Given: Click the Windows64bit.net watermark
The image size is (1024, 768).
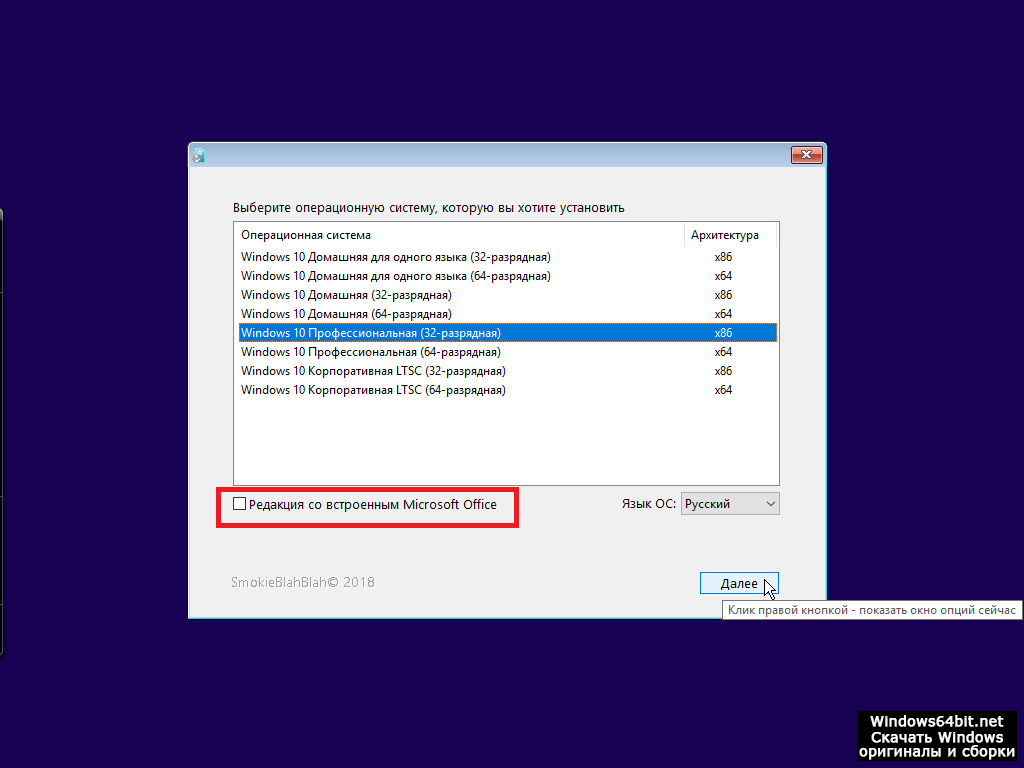Looking at the screenshot, I should click(936, 736).
